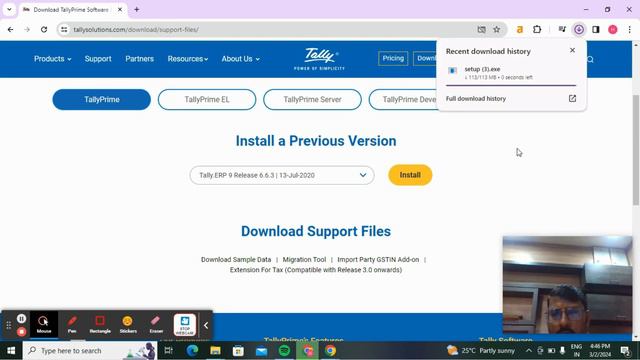
Task: Click Extension For Tax link
Action: coord(316,270)
